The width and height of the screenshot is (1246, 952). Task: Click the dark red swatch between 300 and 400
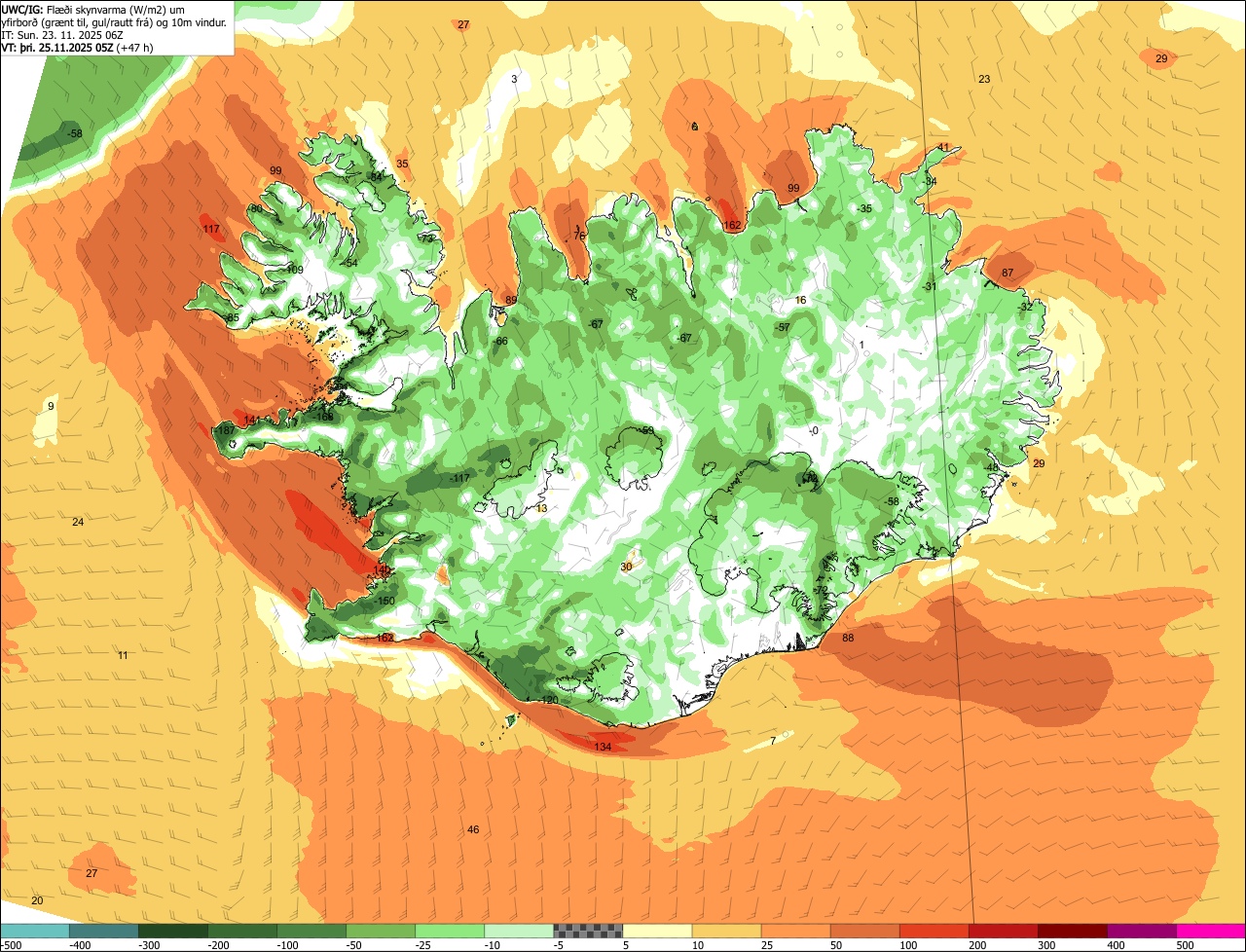pos(1072,932)
